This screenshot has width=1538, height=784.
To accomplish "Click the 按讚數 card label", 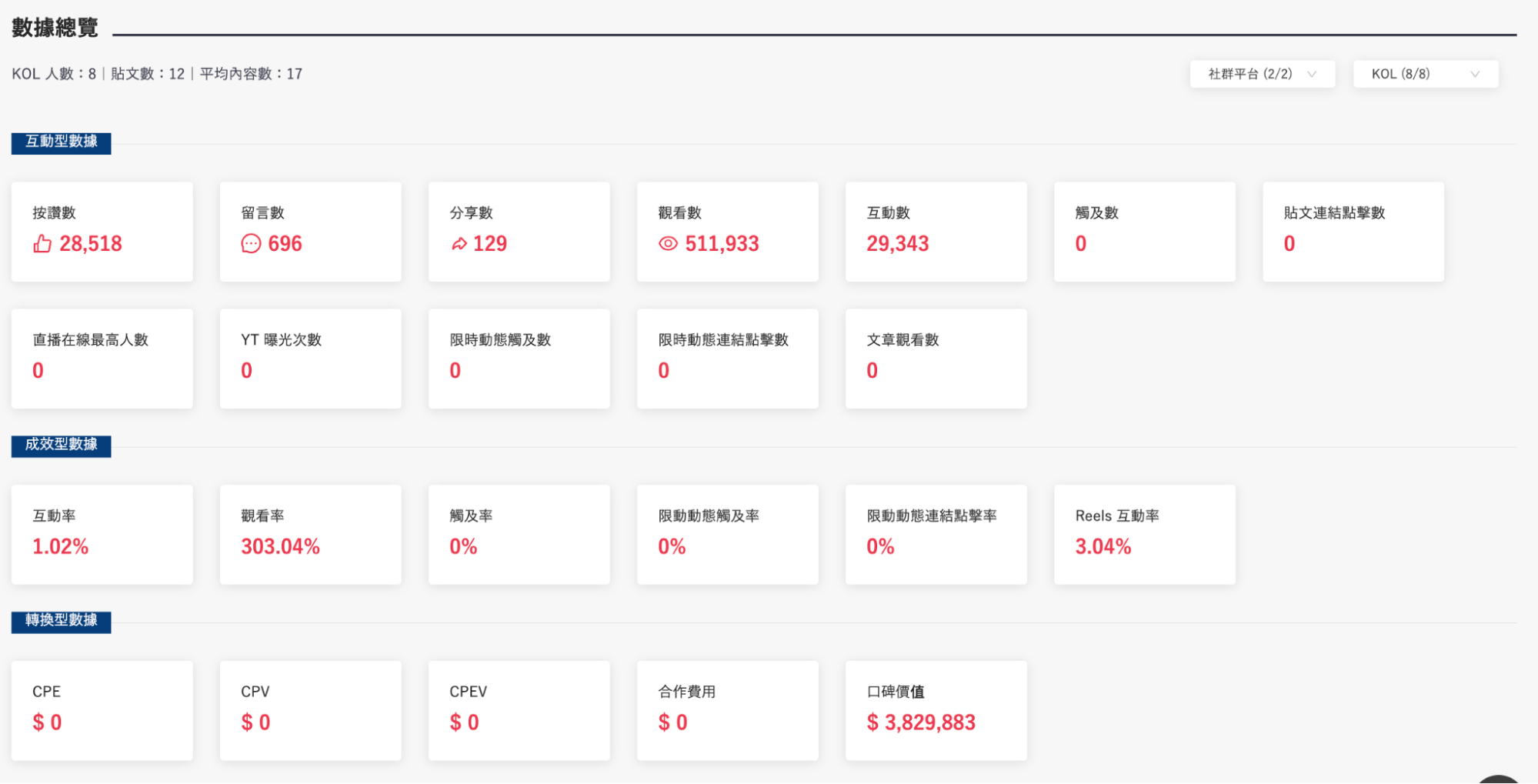I will coord(54,213).
